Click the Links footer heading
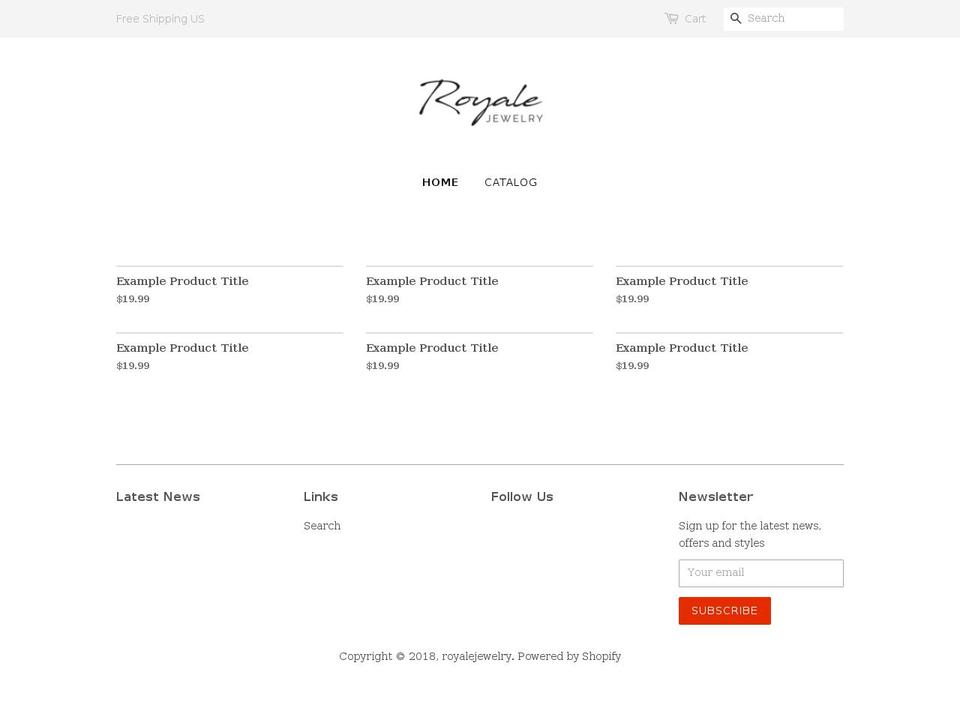 coord(321,497)
